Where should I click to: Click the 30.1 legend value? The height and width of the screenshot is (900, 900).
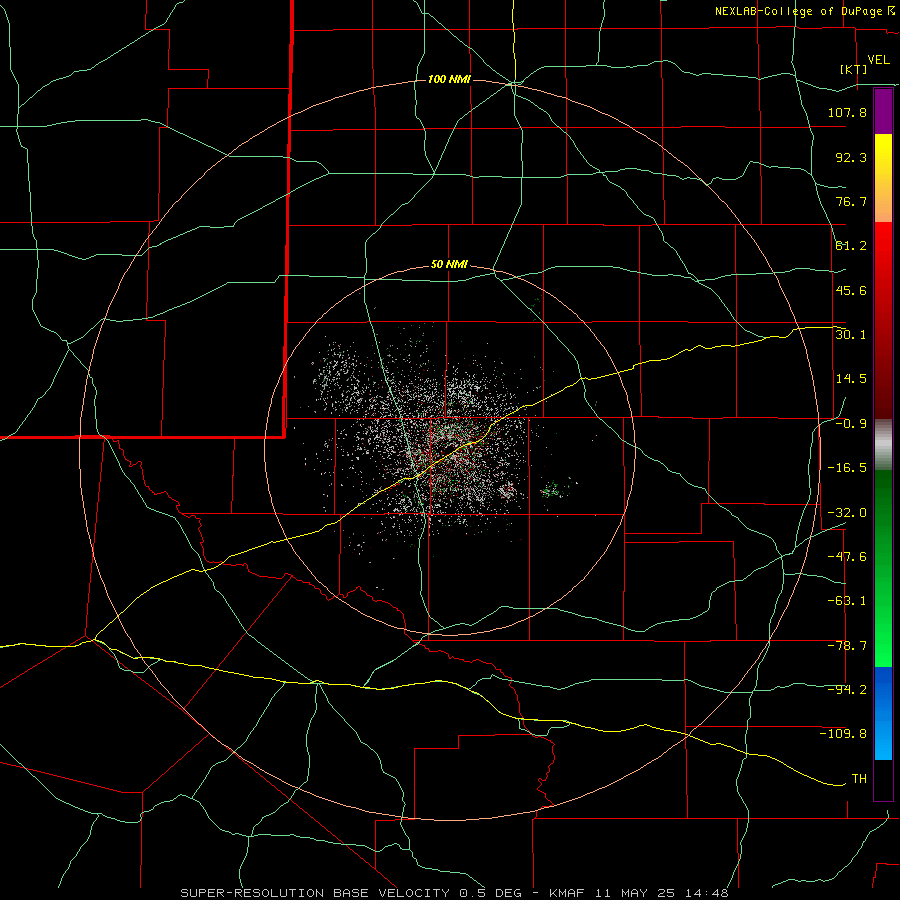tap(851, 335)
